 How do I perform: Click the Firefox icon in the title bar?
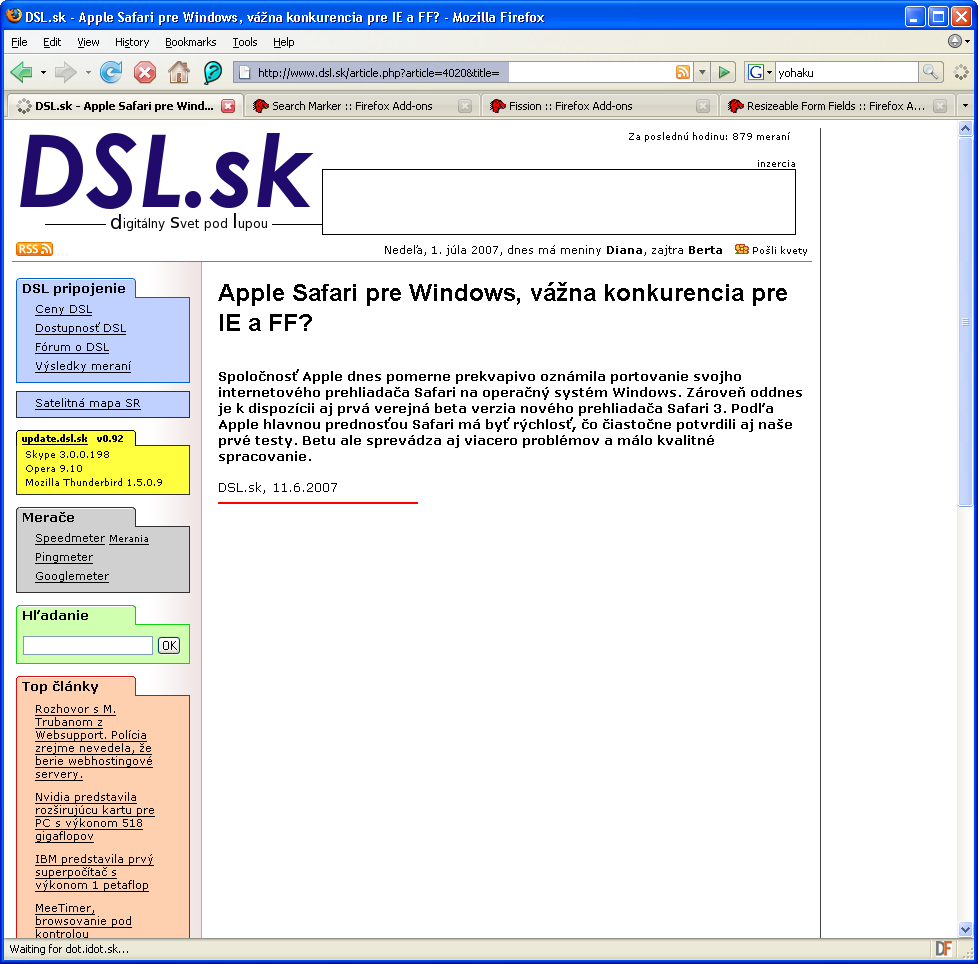click(x=14, y=16)
